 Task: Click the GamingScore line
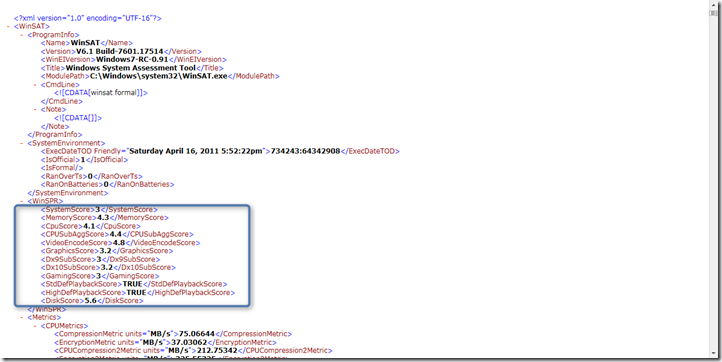click(100, 276)
